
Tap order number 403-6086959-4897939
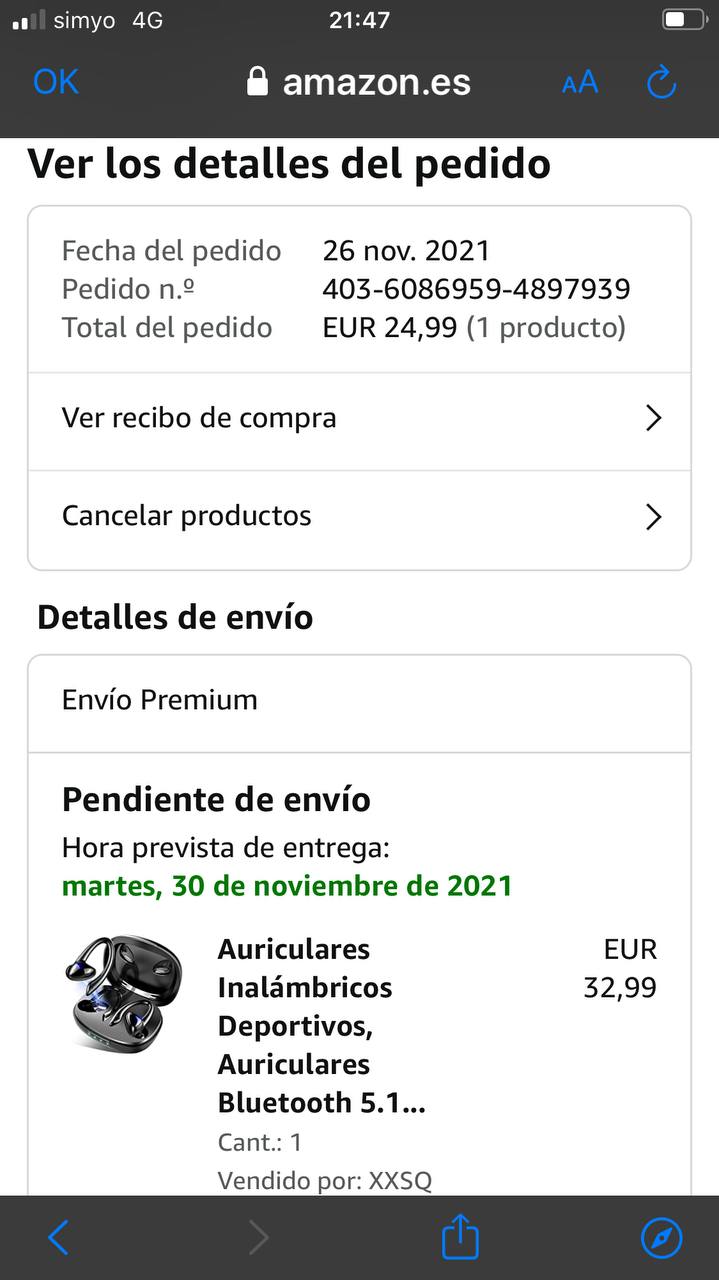476,289
